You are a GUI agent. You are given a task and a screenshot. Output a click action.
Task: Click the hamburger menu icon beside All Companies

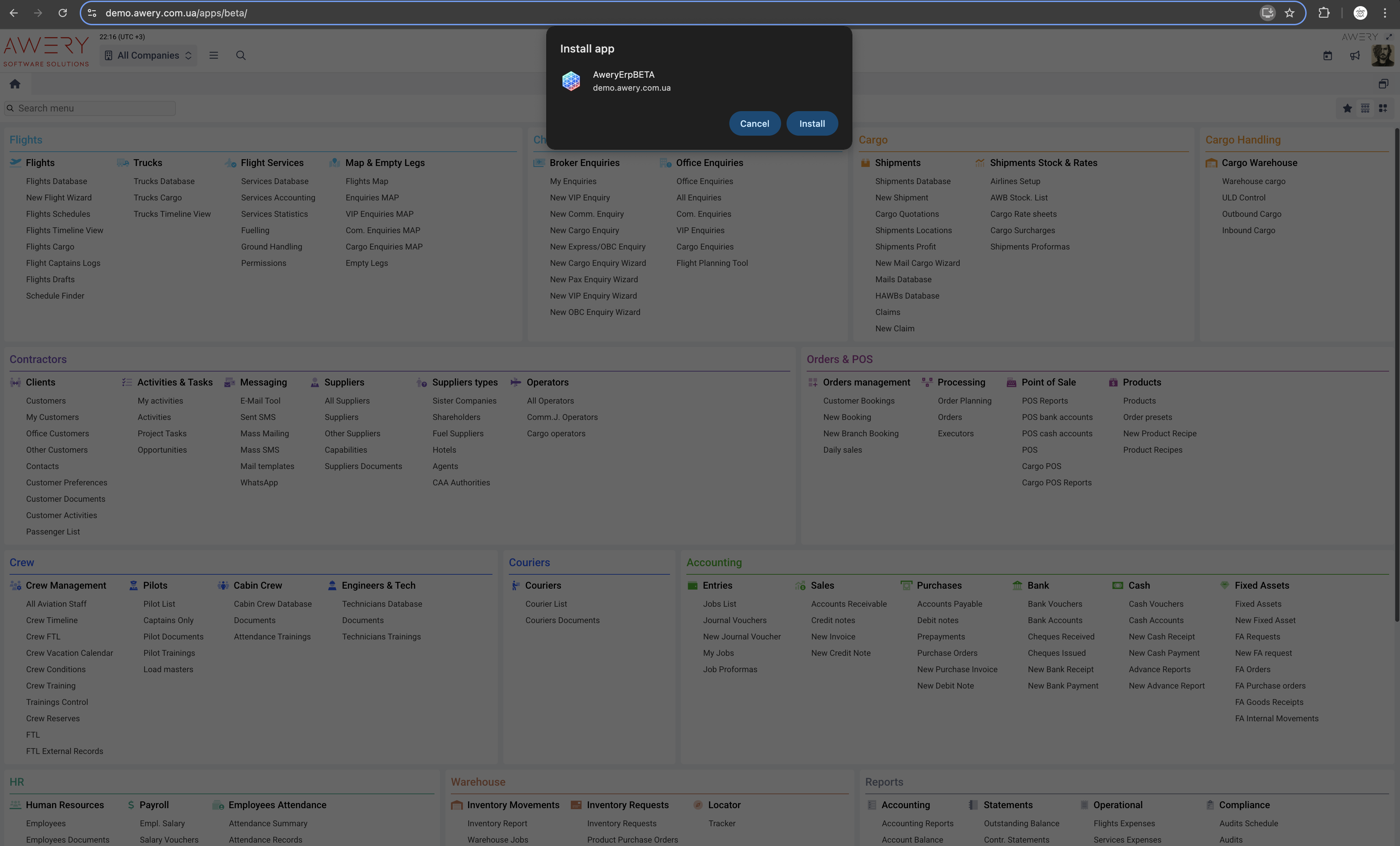tap(214, 55)
